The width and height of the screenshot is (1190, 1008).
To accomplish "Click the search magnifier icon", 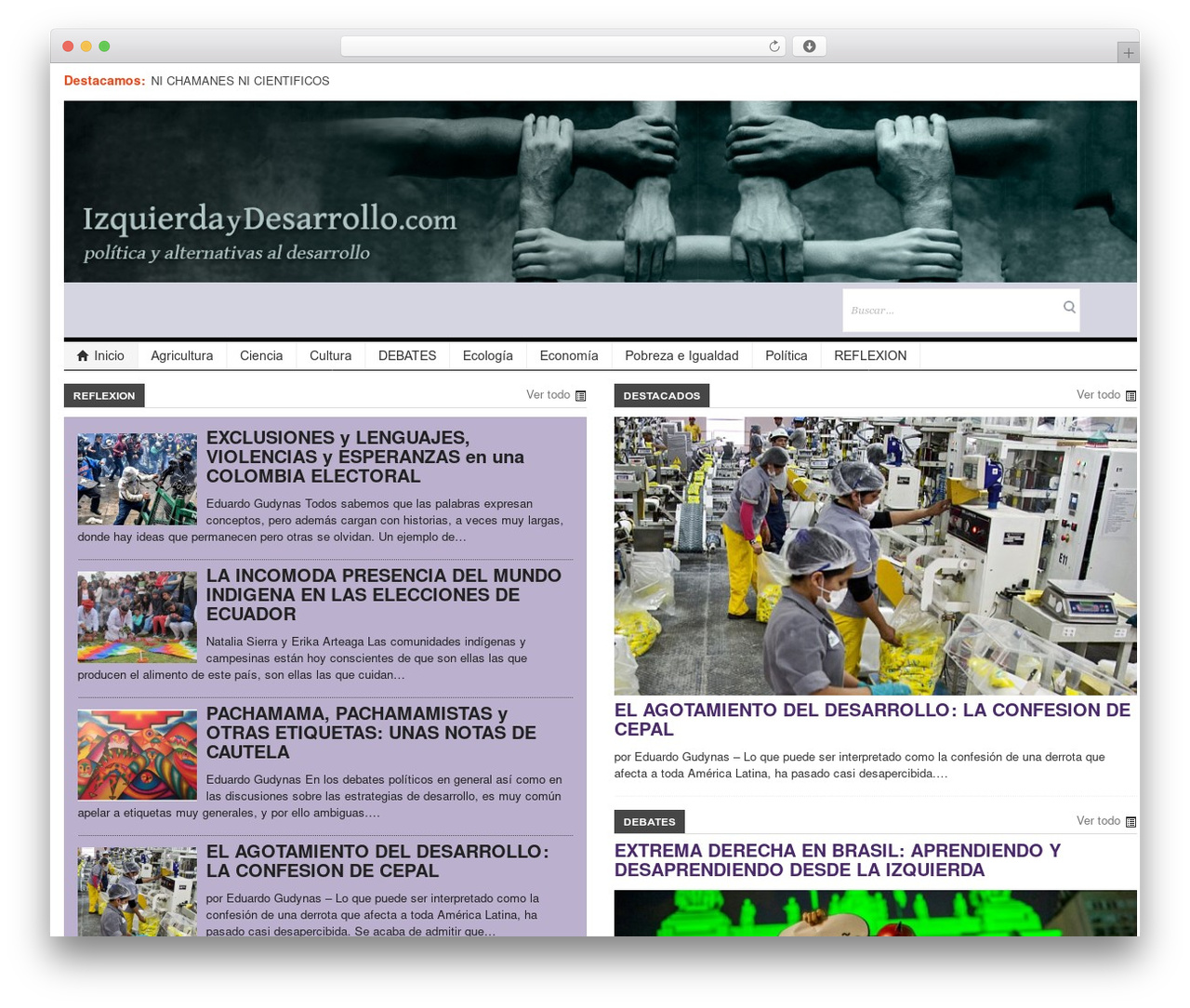I will tap(1069, 307).
